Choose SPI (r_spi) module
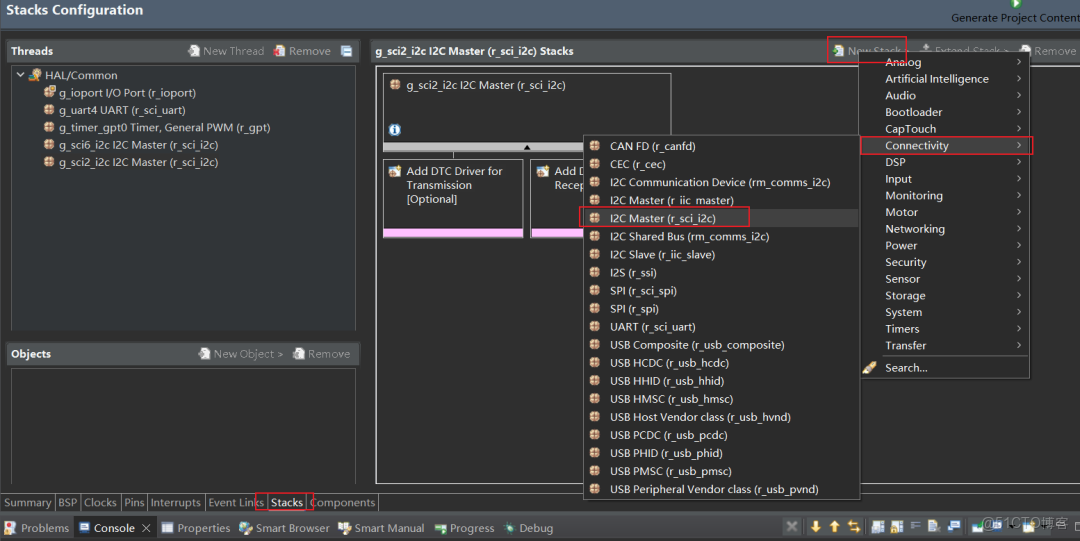 tap(721, 309)
